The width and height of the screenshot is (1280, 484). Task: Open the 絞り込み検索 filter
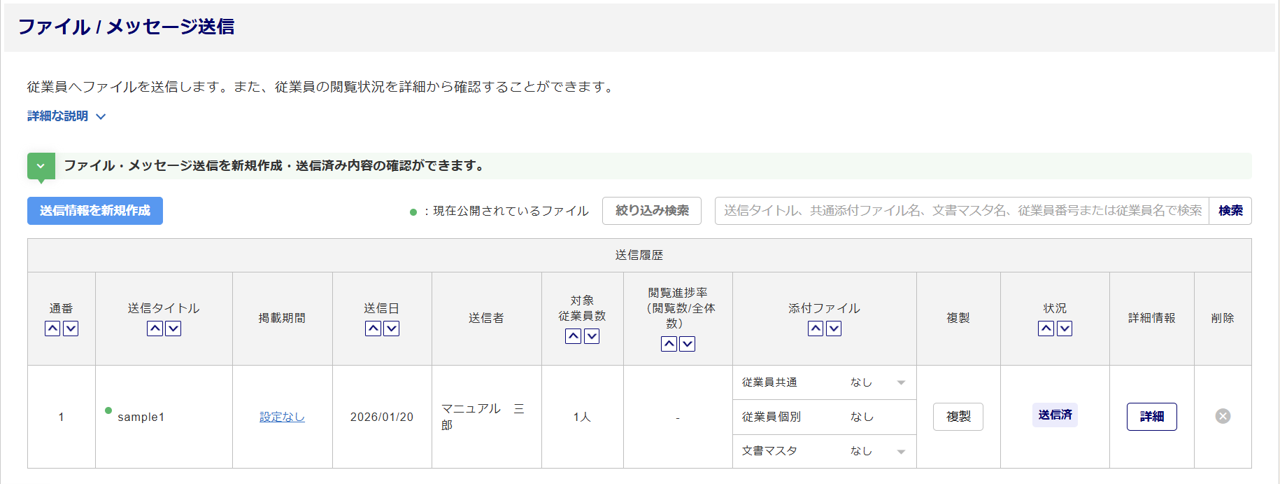point(652,211)
